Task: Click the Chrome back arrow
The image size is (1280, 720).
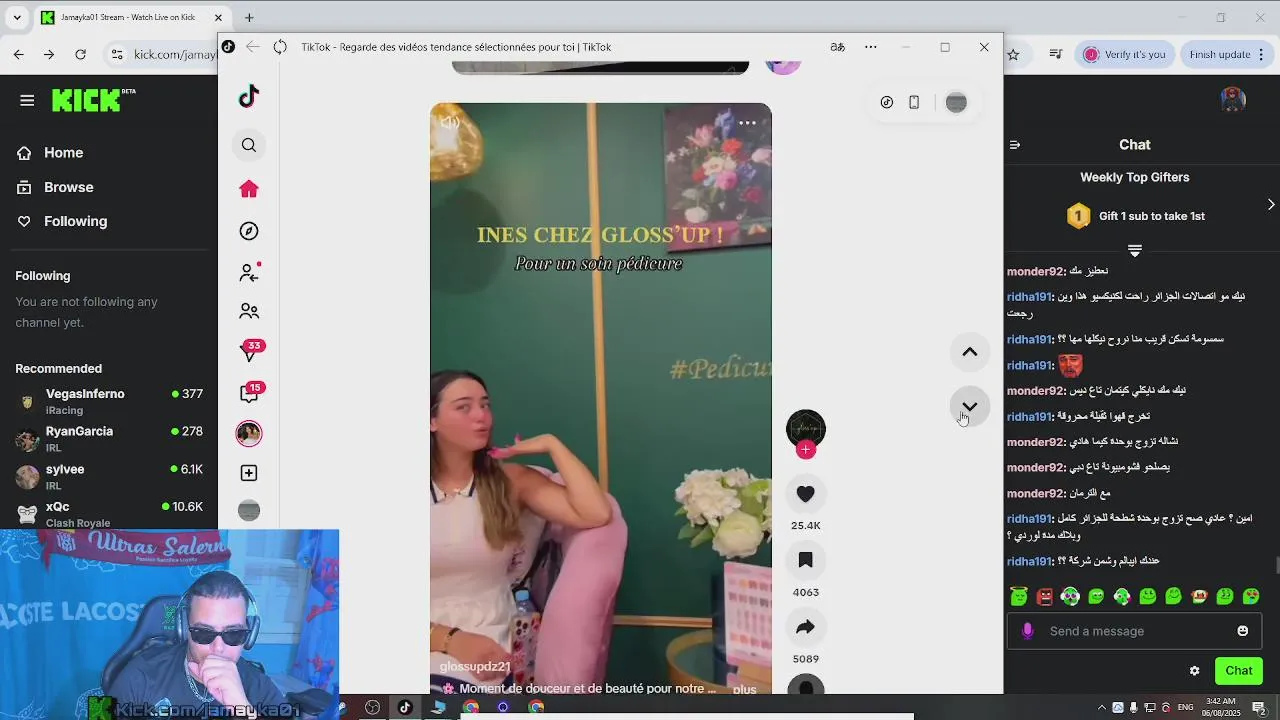Action: [19, 54]
